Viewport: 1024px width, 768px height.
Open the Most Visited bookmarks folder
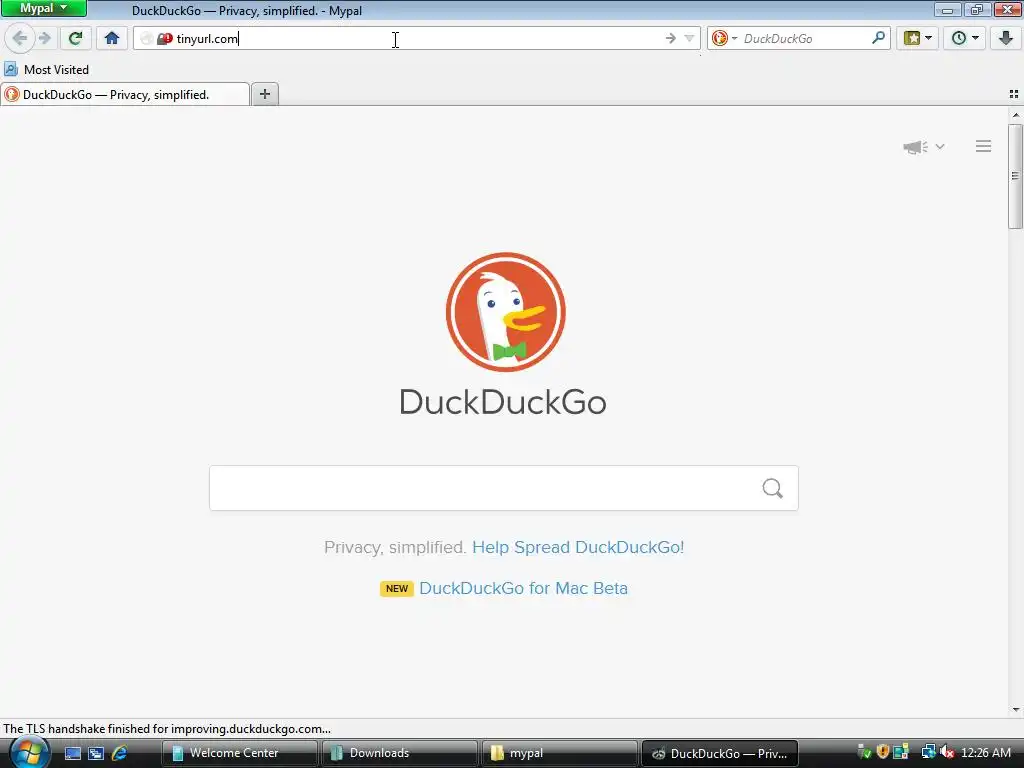[46, 69]
